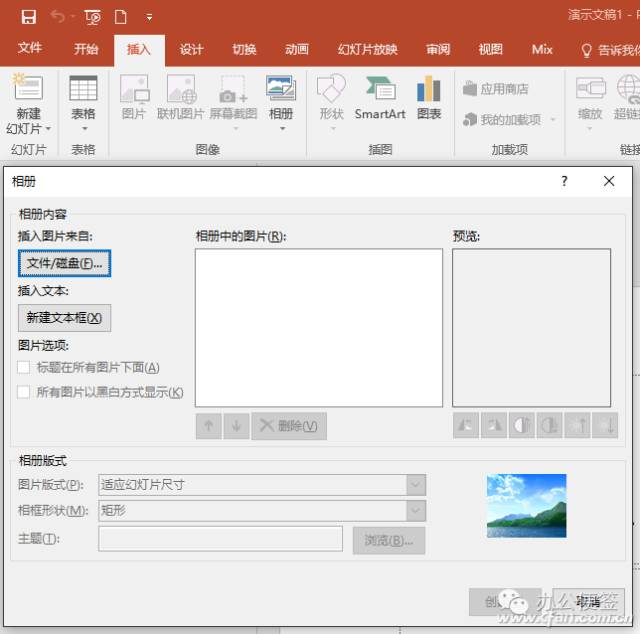Click the New blank document icon
This screenshot has width=640, height=634.
pyautogui.click(x=120, y=17)
